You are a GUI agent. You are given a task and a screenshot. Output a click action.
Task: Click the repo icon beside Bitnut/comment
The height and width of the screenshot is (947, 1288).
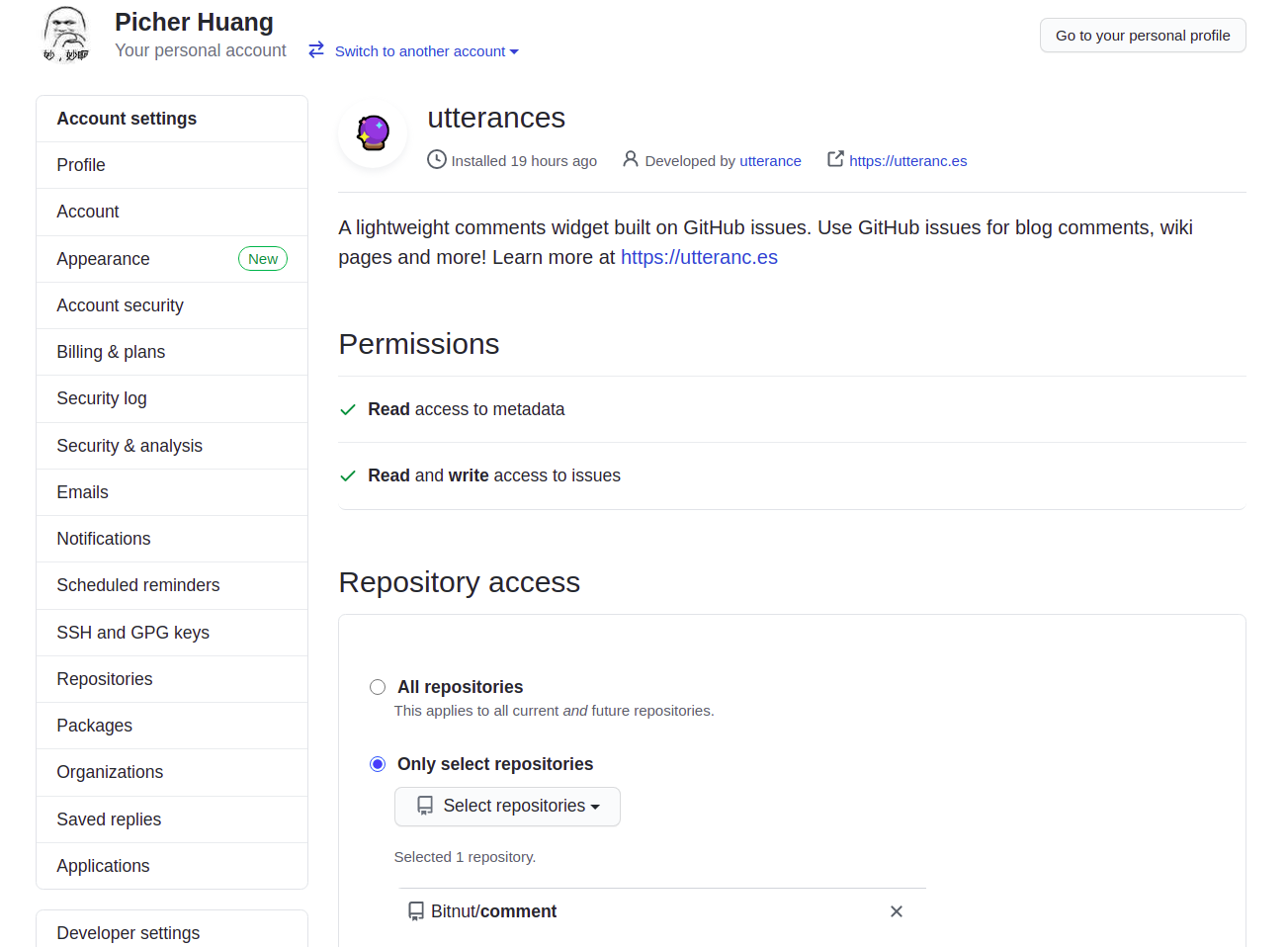point(416,911)
